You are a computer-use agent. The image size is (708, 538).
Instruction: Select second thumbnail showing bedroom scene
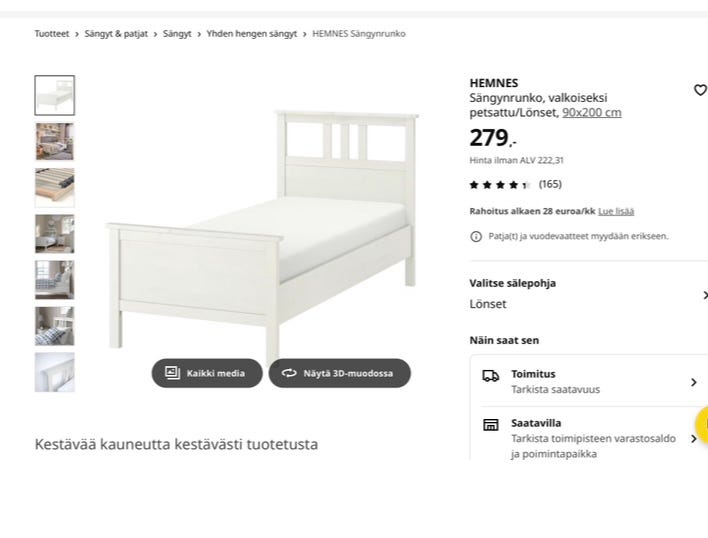click(54, 142)
